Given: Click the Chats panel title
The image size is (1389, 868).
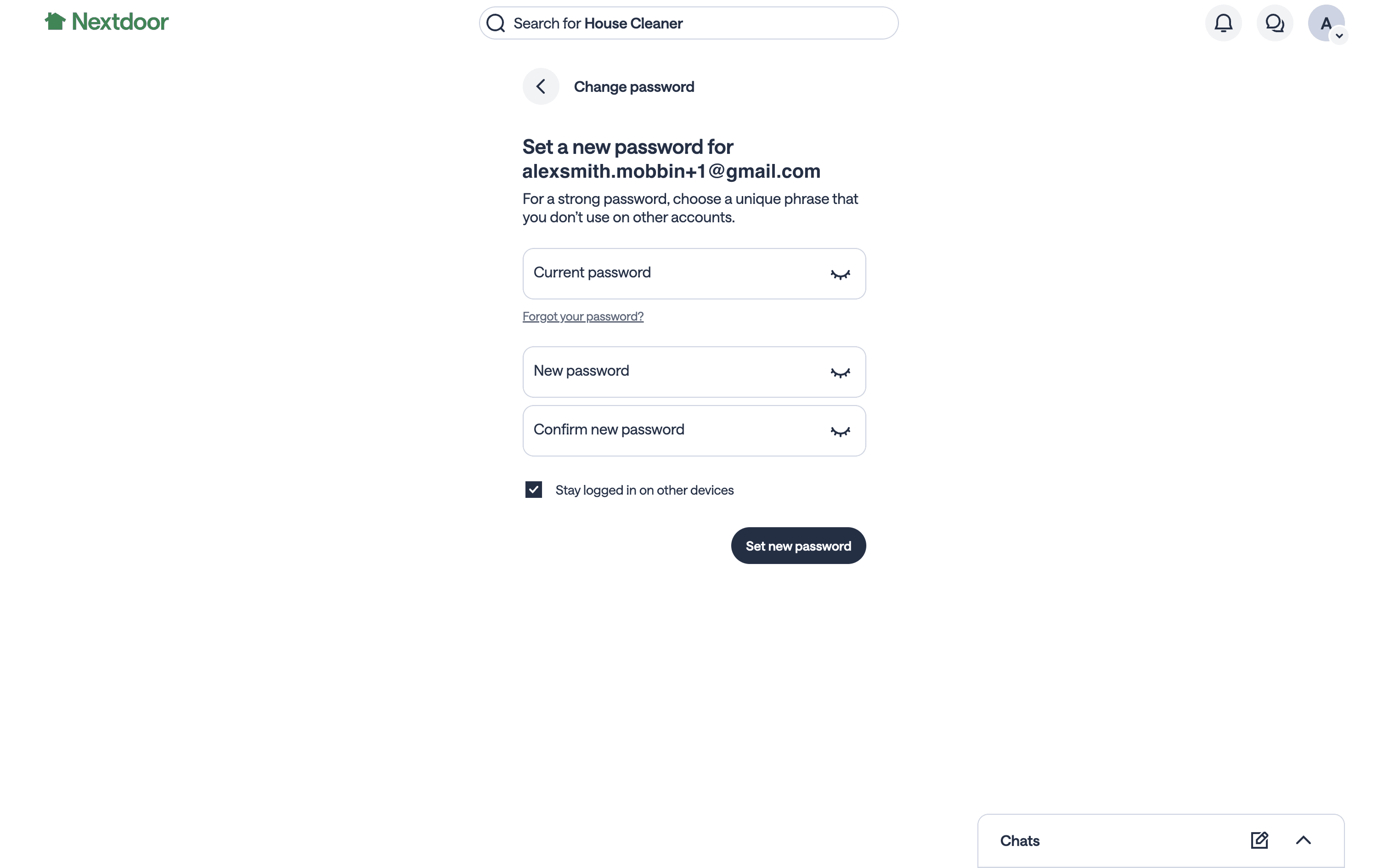Looking at the screenshot, I should 1019,841.
